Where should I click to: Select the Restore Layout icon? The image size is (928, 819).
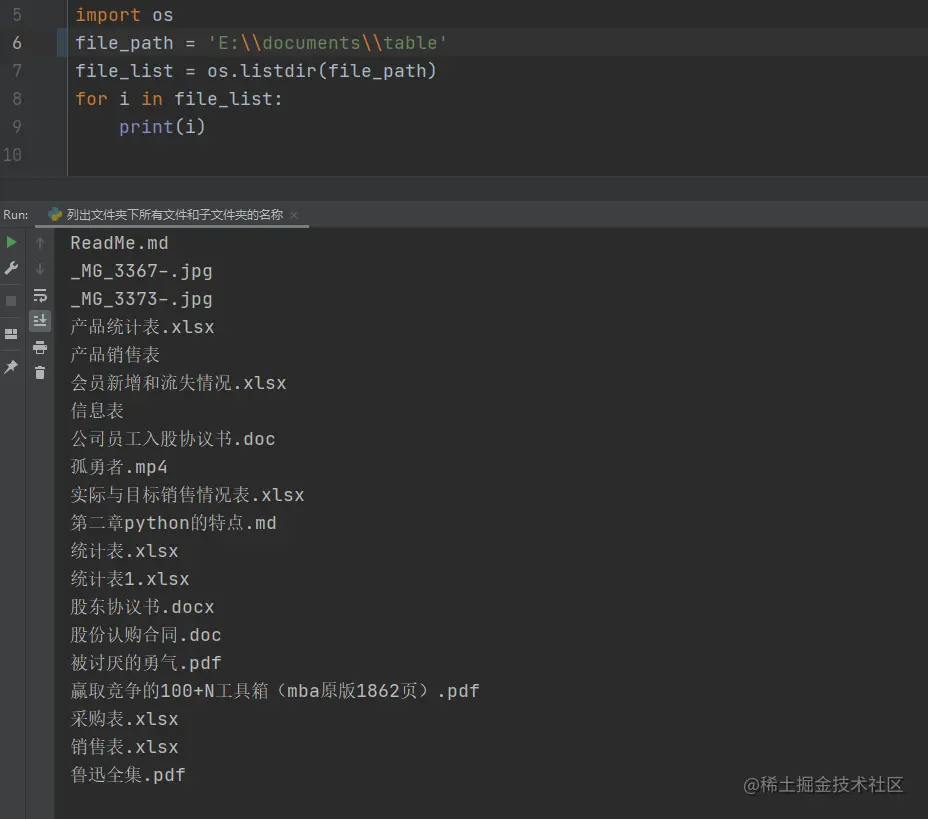[12, 331]
